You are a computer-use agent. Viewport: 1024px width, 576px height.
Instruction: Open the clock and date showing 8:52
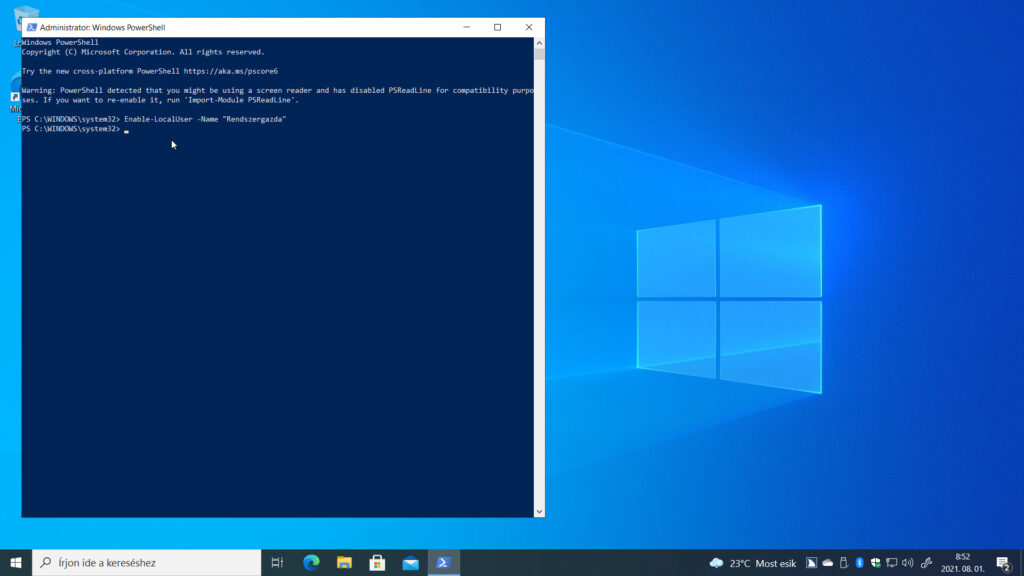[963, 562]
